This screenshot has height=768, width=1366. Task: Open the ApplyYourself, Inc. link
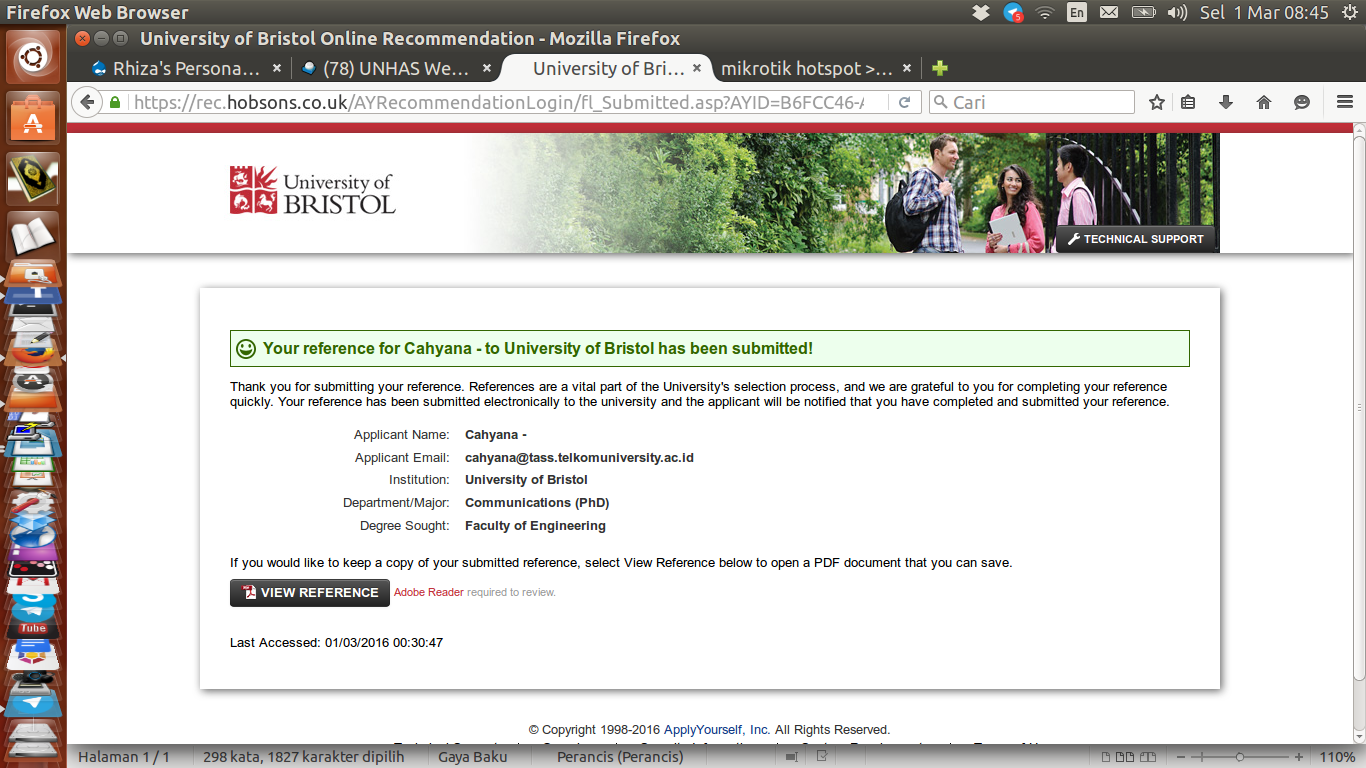point(718,730)
